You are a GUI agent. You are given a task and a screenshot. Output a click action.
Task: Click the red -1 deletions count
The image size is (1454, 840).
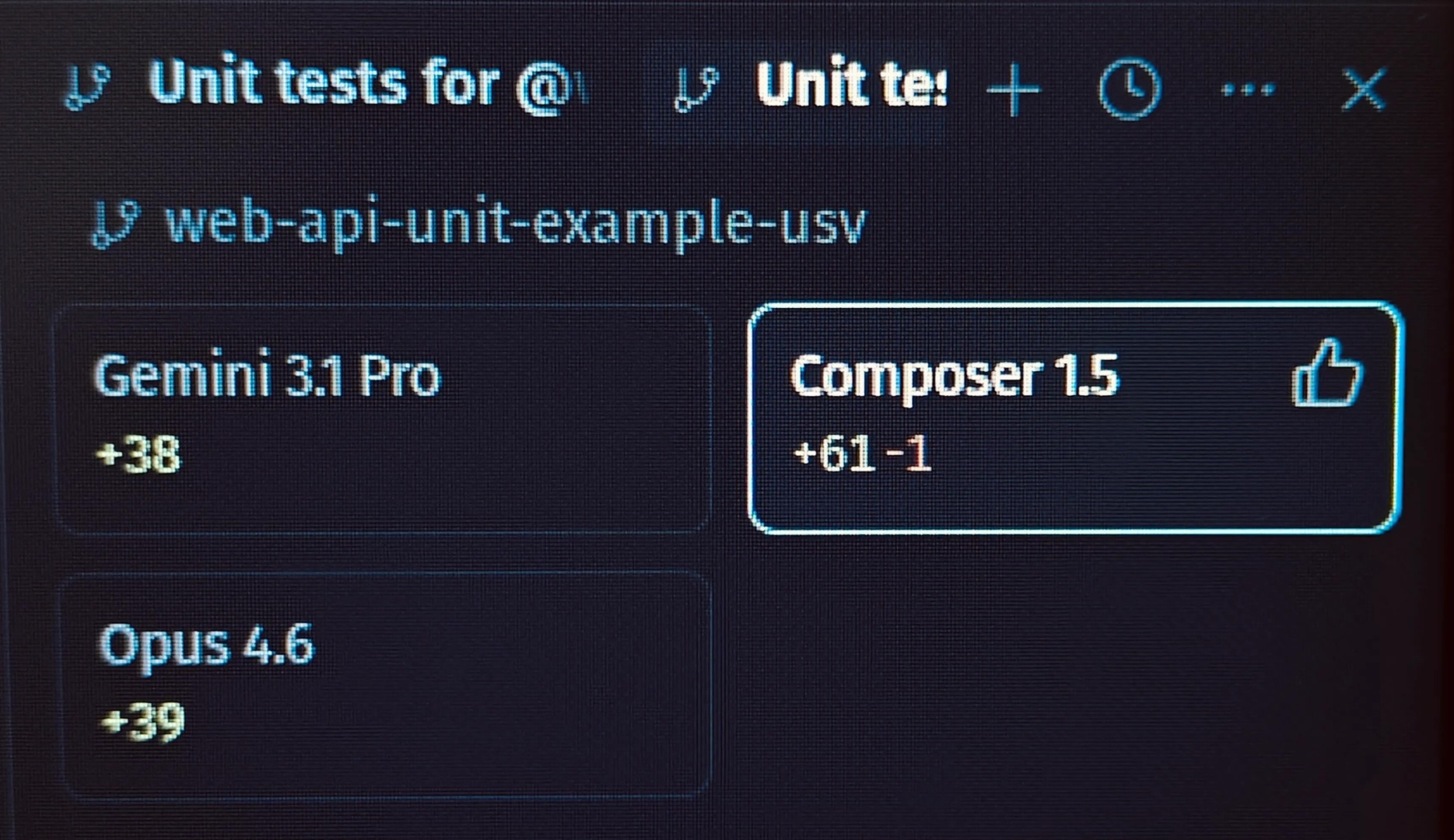(909, 453)
